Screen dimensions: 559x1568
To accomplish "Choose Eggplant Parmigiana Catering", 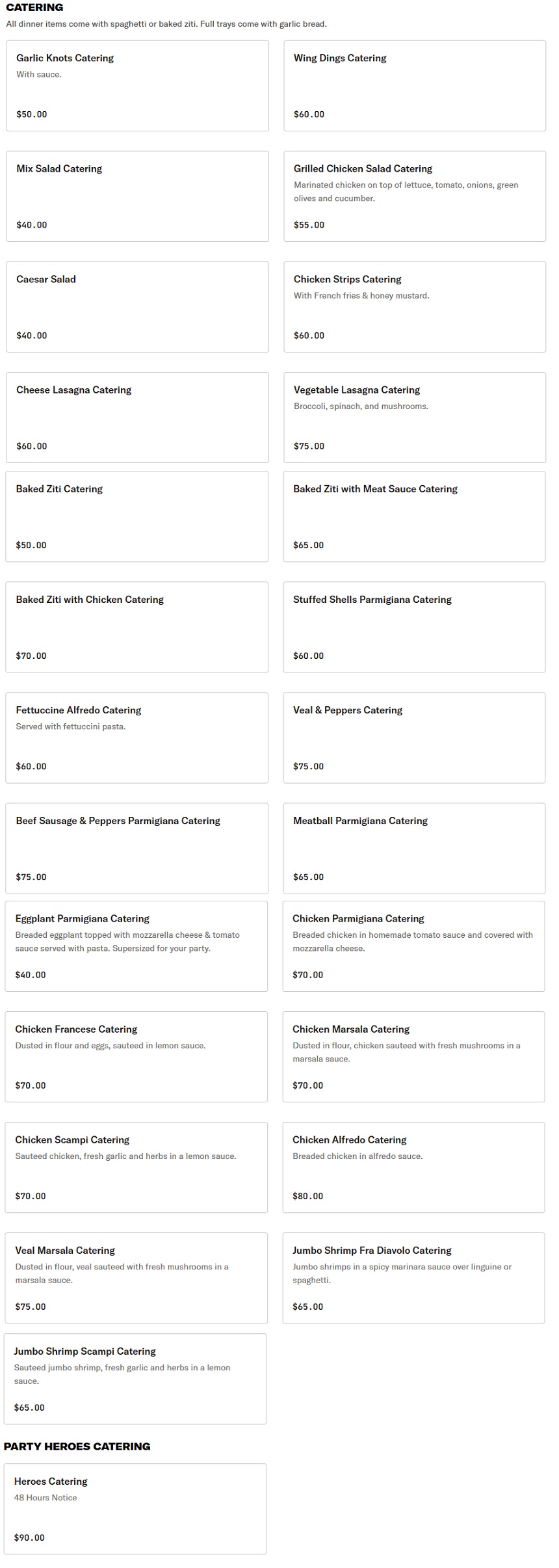I will [136, 946].
